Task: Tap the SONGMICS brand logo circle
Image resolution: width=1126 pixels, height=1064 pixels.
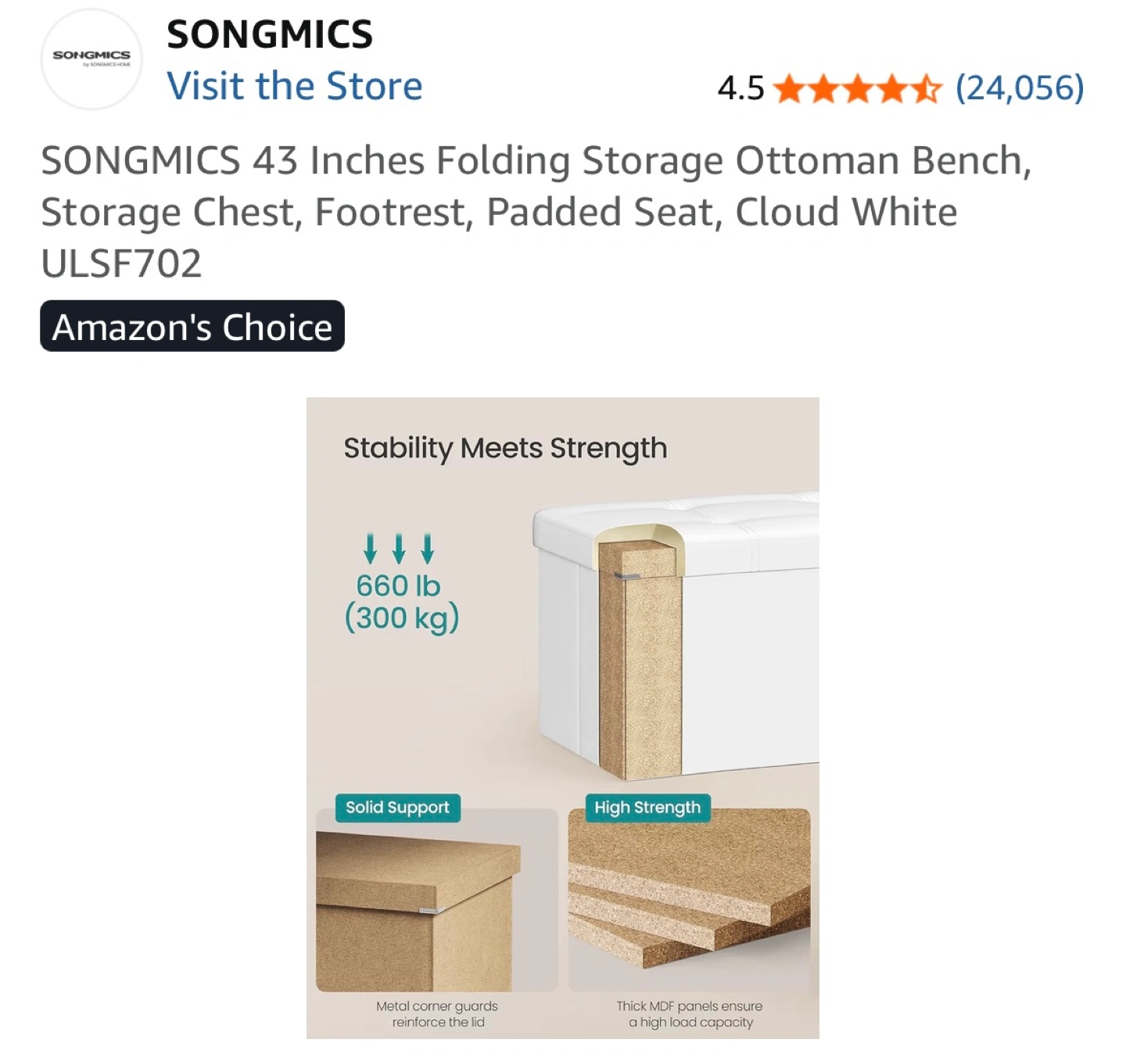Action: pos(91,59)
